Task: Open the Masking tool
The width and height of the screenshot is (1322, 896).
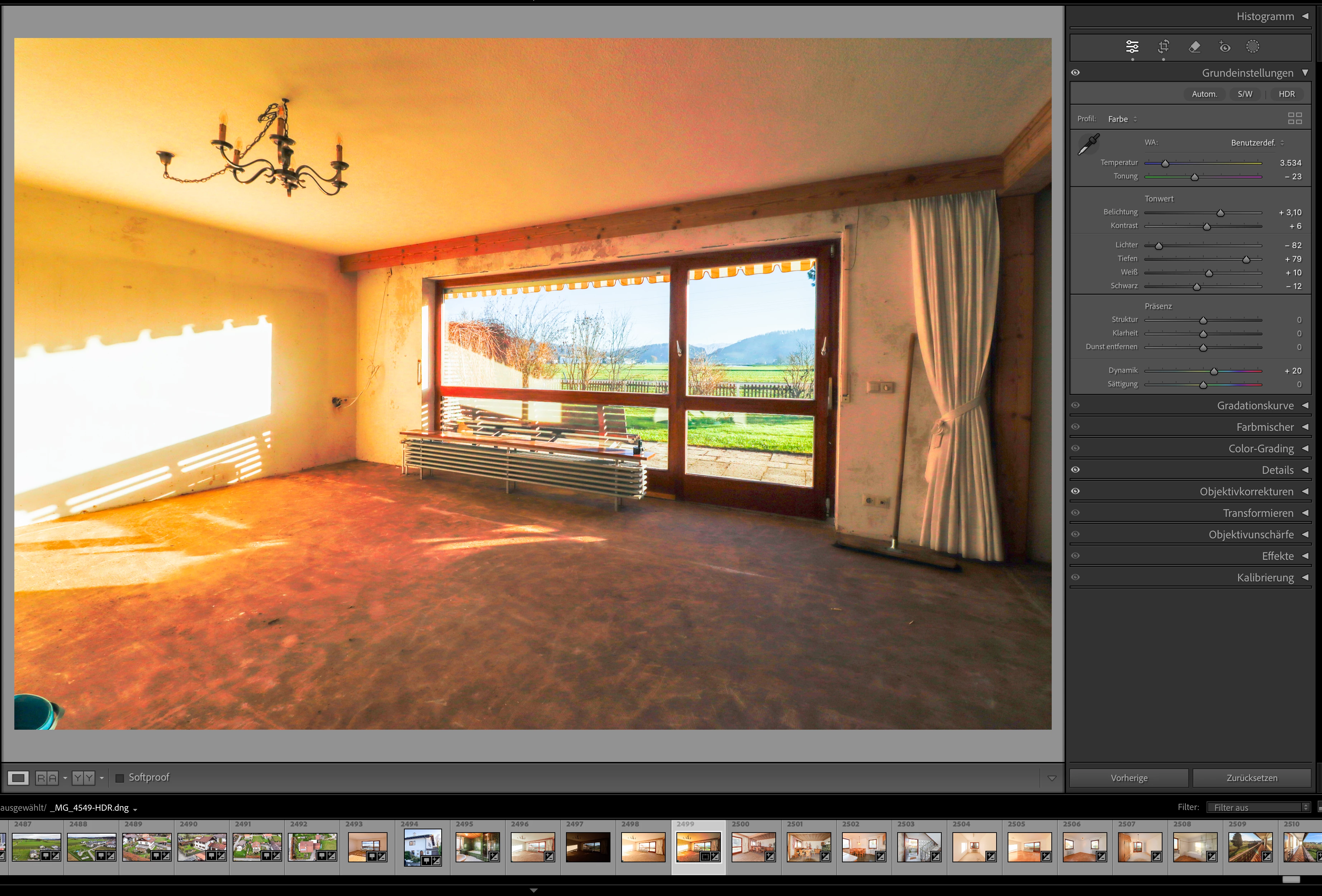Action: [1252, 47]
